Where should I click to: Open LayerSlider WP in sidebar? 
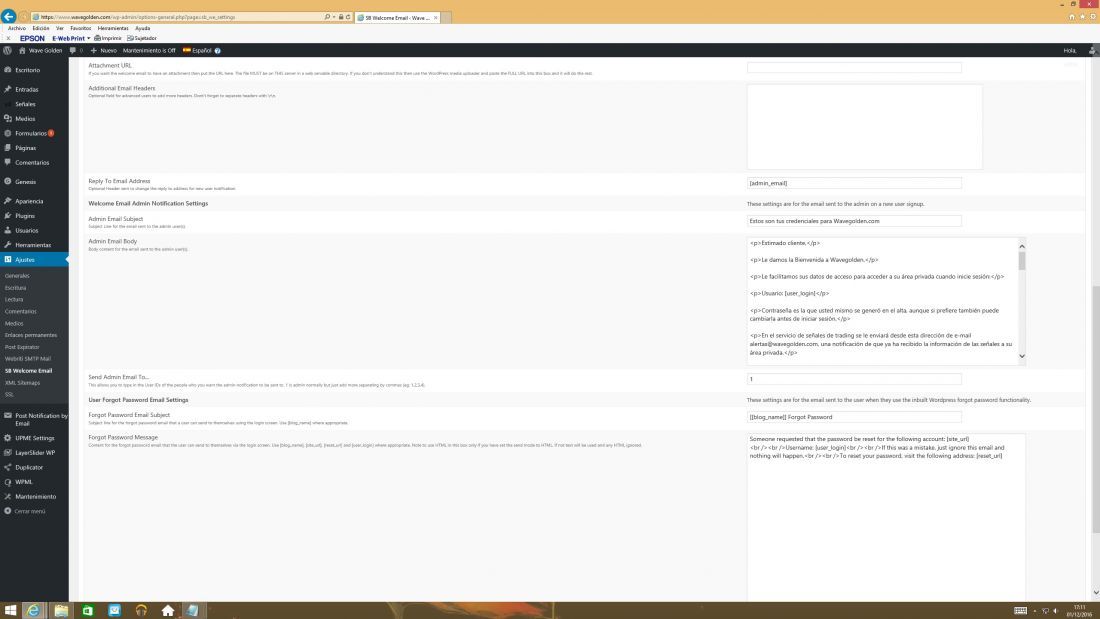click(35, 453)
